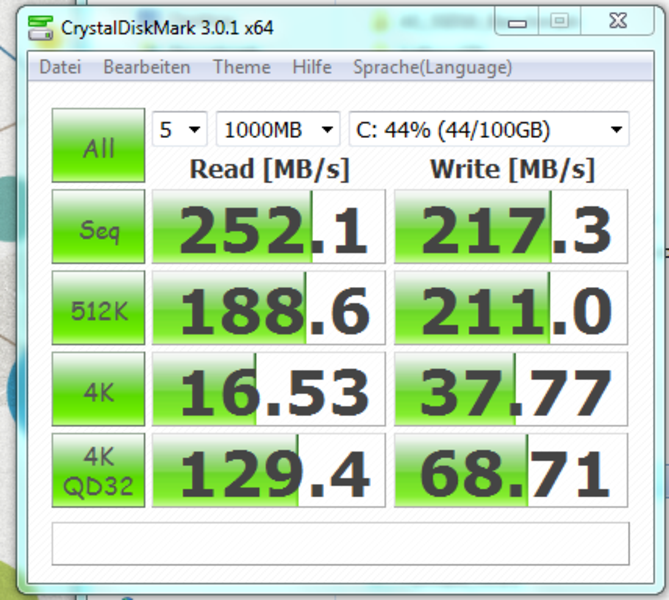Start the Seq benchmark test
Viewport: 669px width, 600px height.
[x=99, y=227]
